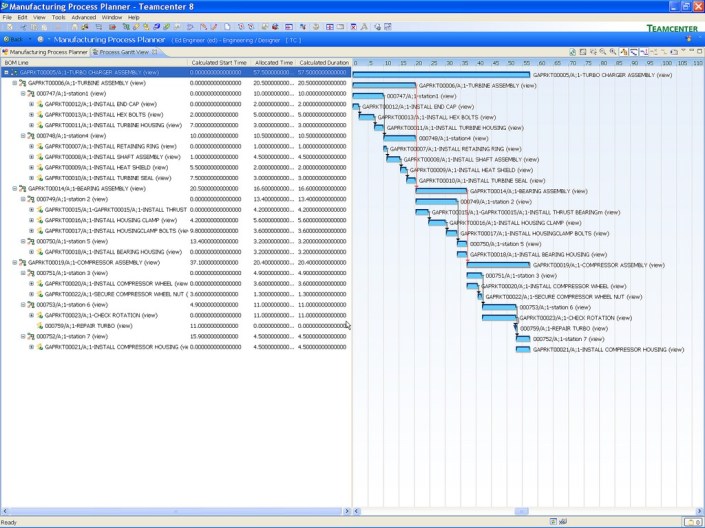
Task: Close the Process Gantt View tab
Action: coord(154,52)
